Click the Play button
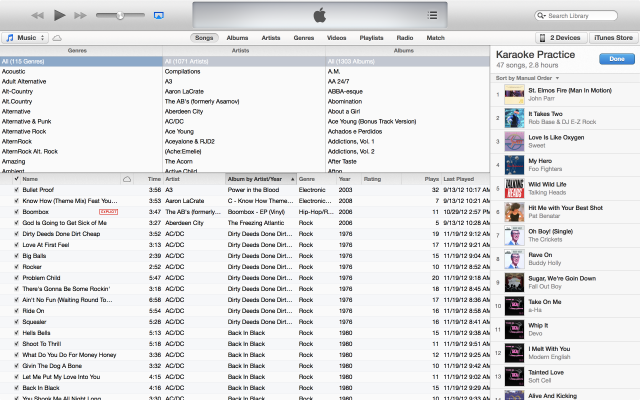This screenshot has width=640, height=400. [x=60, y=16]
